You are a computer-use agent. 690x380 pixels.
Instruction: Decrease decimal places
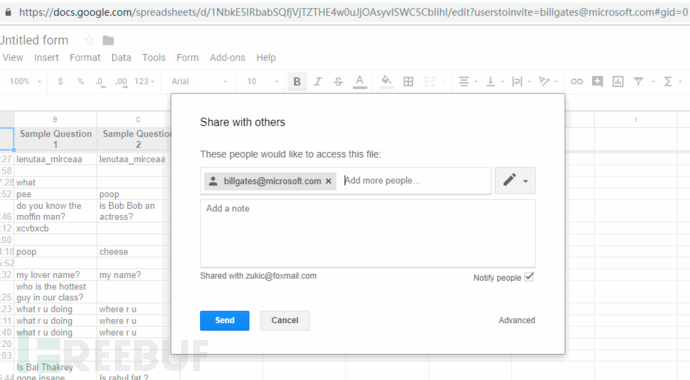(100, 82)
